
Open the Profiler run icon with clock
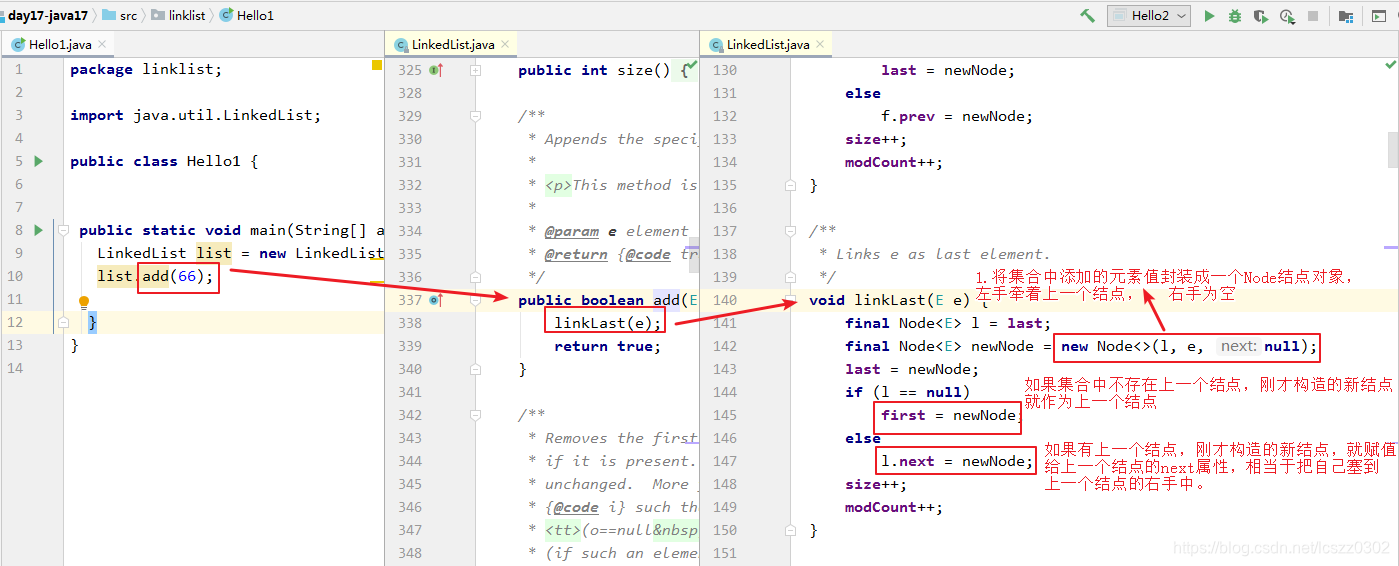coord(1287,16)
